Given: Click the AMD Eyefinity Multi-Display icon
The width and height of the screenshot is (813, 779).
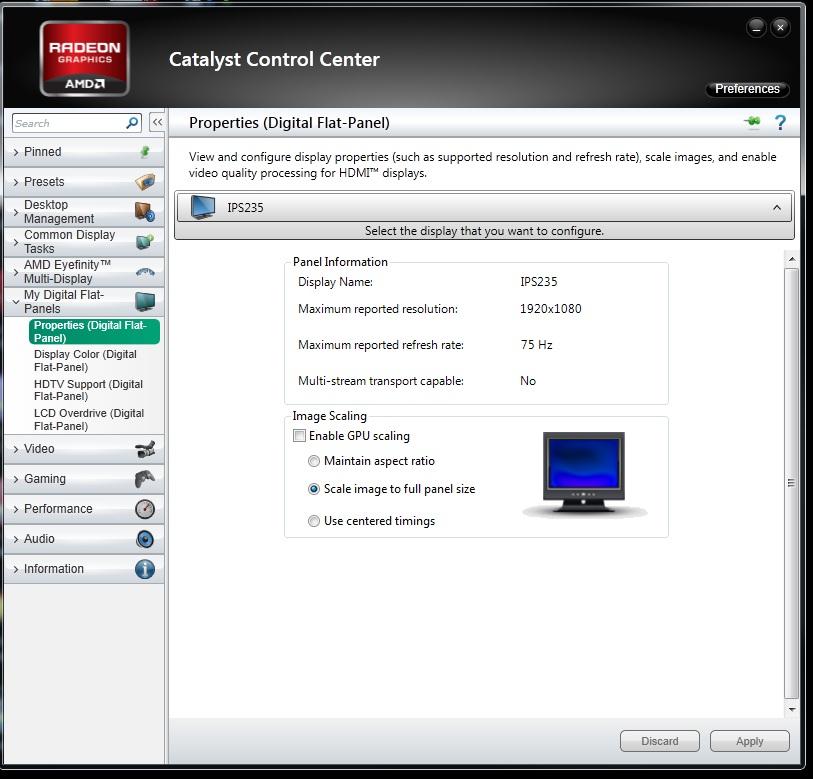Looking at the screenshot, I should (x=145, y=272).
